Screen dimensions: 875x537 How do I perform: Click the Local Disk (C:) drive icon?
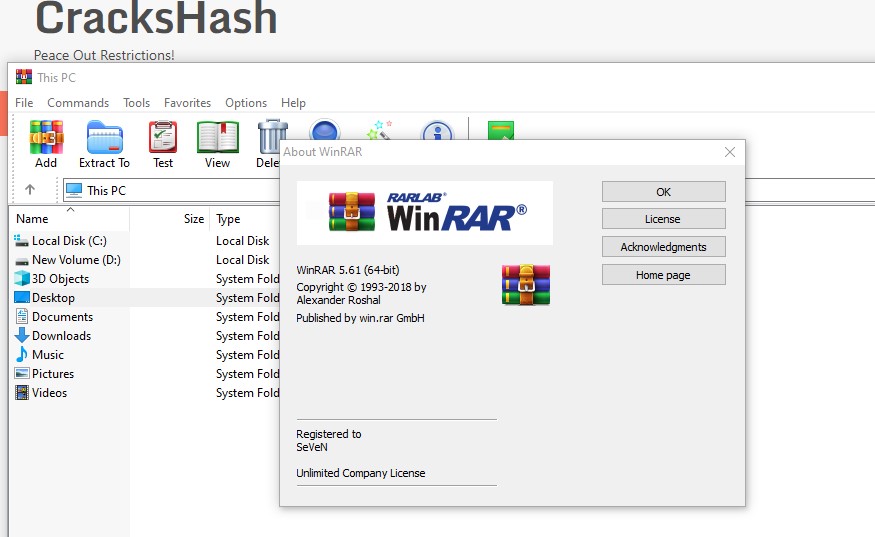(21, 241)
